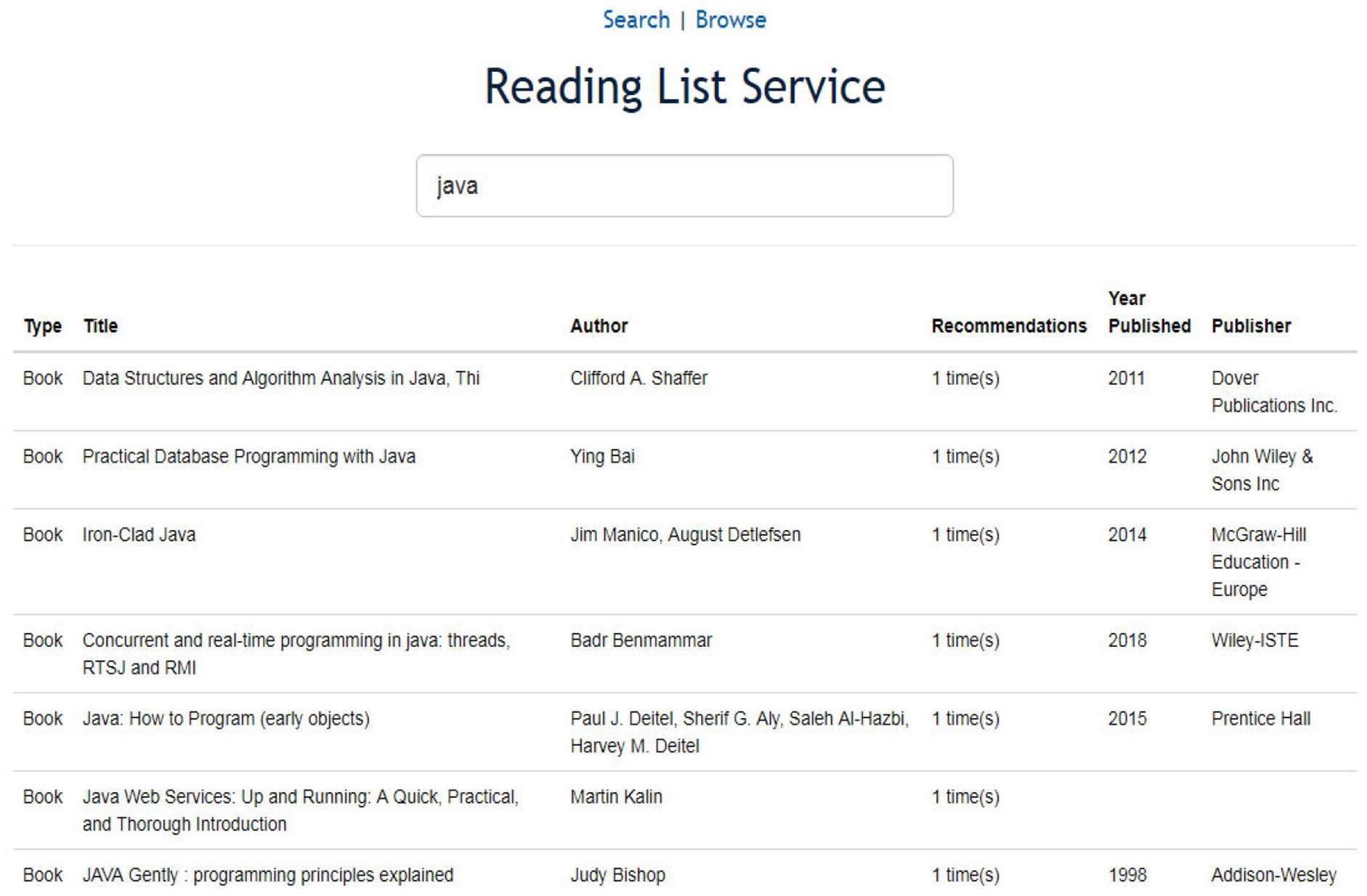Click the Type column header
This screenshot has height=896, width=1367.
pyautogui.click(x=42, y=326)
